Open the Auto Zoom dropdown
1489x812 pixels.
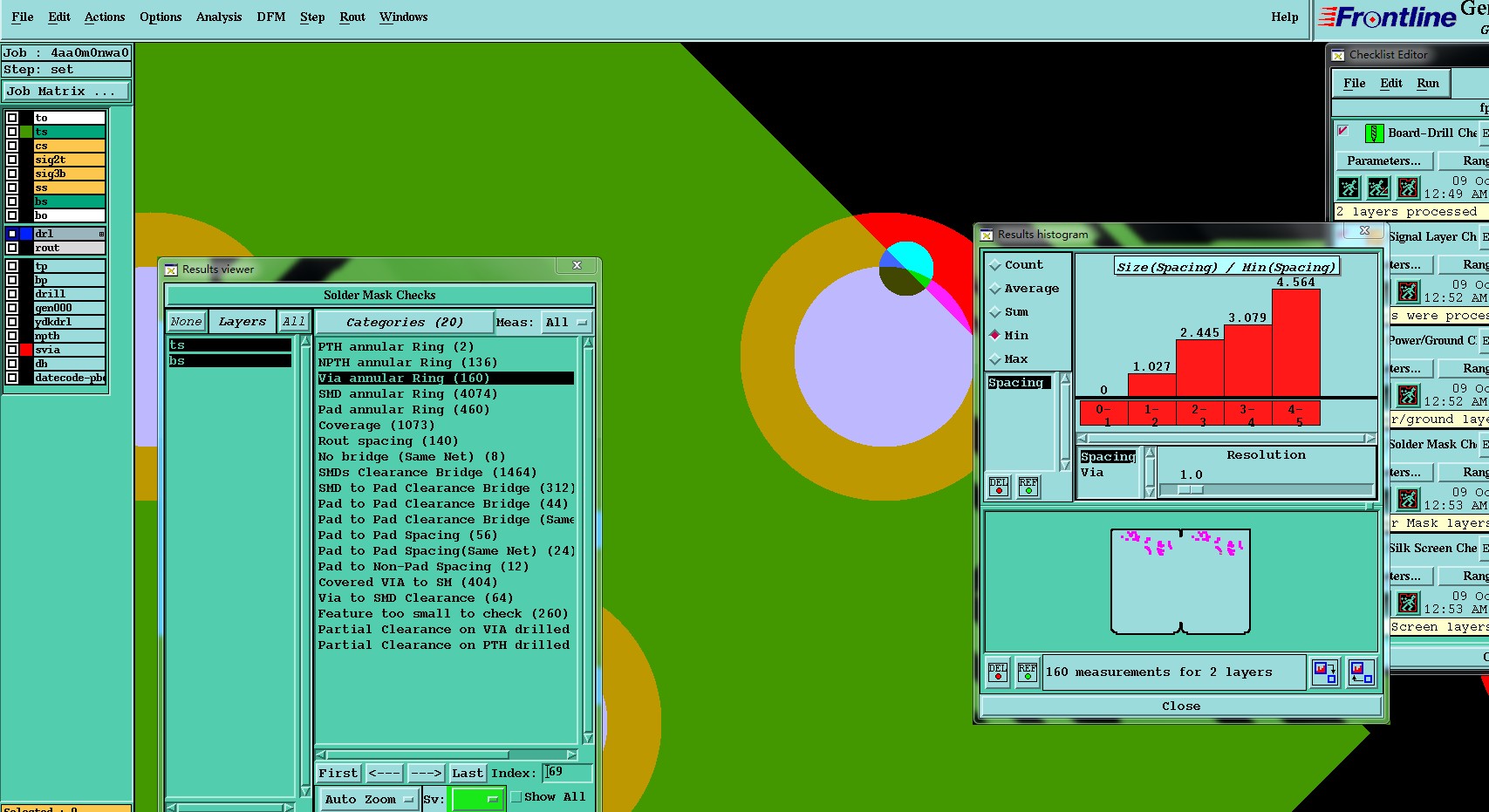coord(369,800)
